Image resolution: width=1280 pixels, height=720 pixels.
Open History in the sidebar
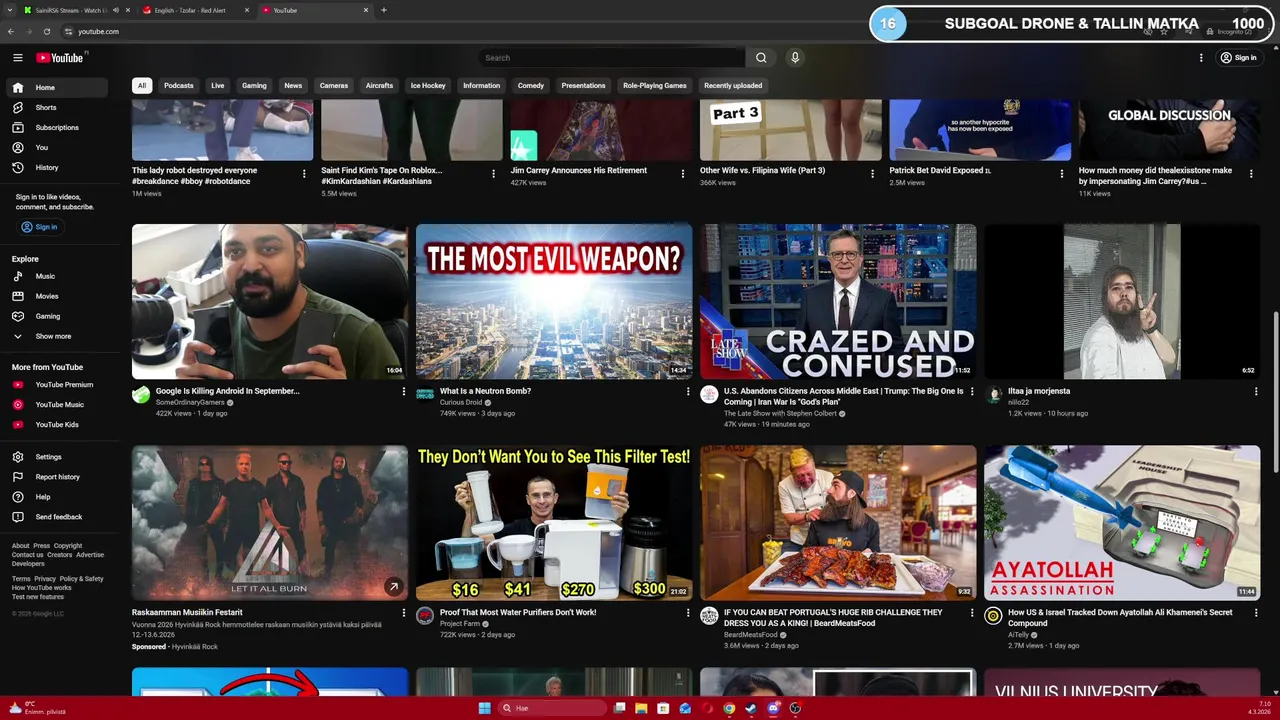[56, 167]
